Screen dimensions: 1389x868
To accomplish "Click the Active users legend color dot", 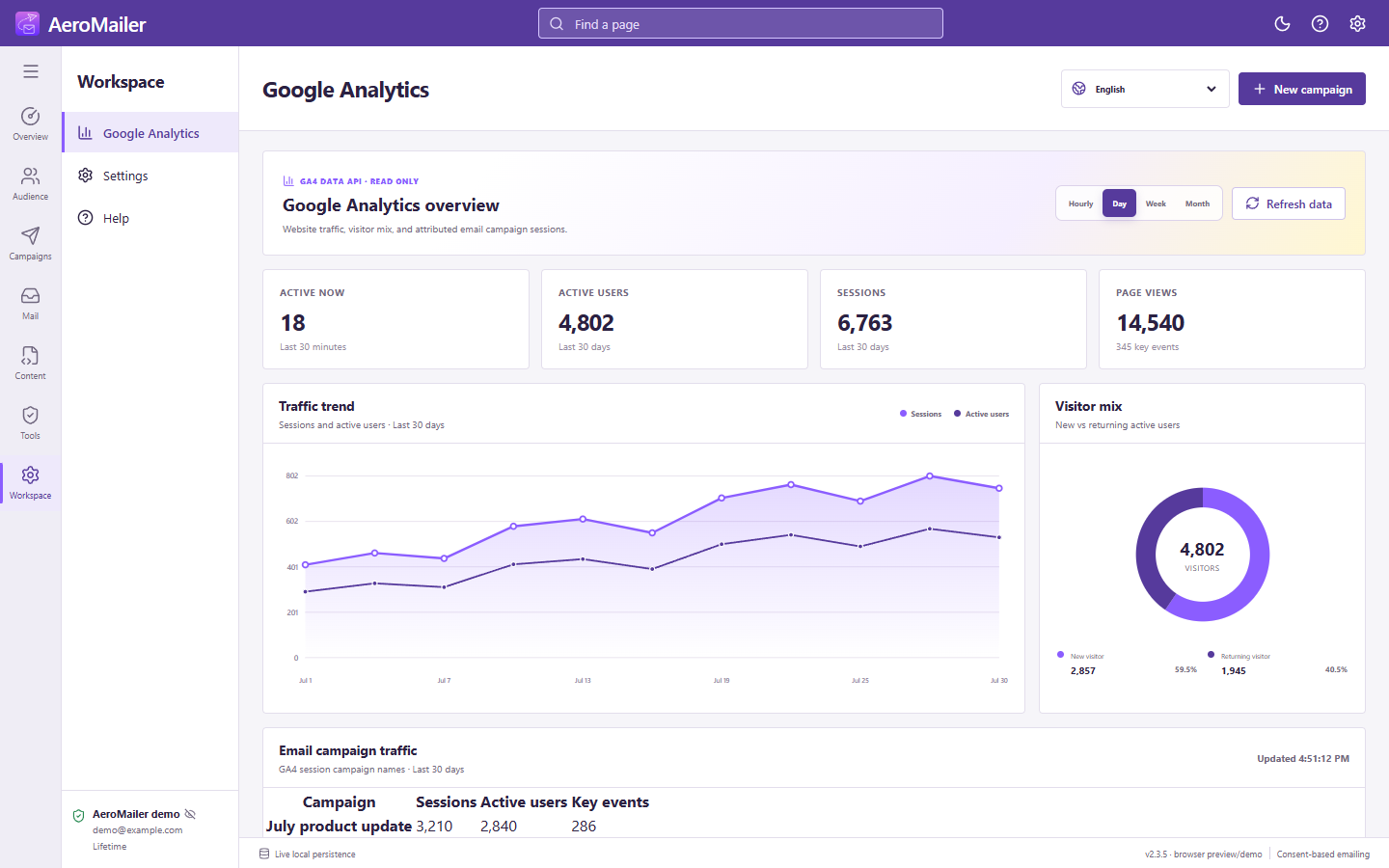I will tap(957, 414).
